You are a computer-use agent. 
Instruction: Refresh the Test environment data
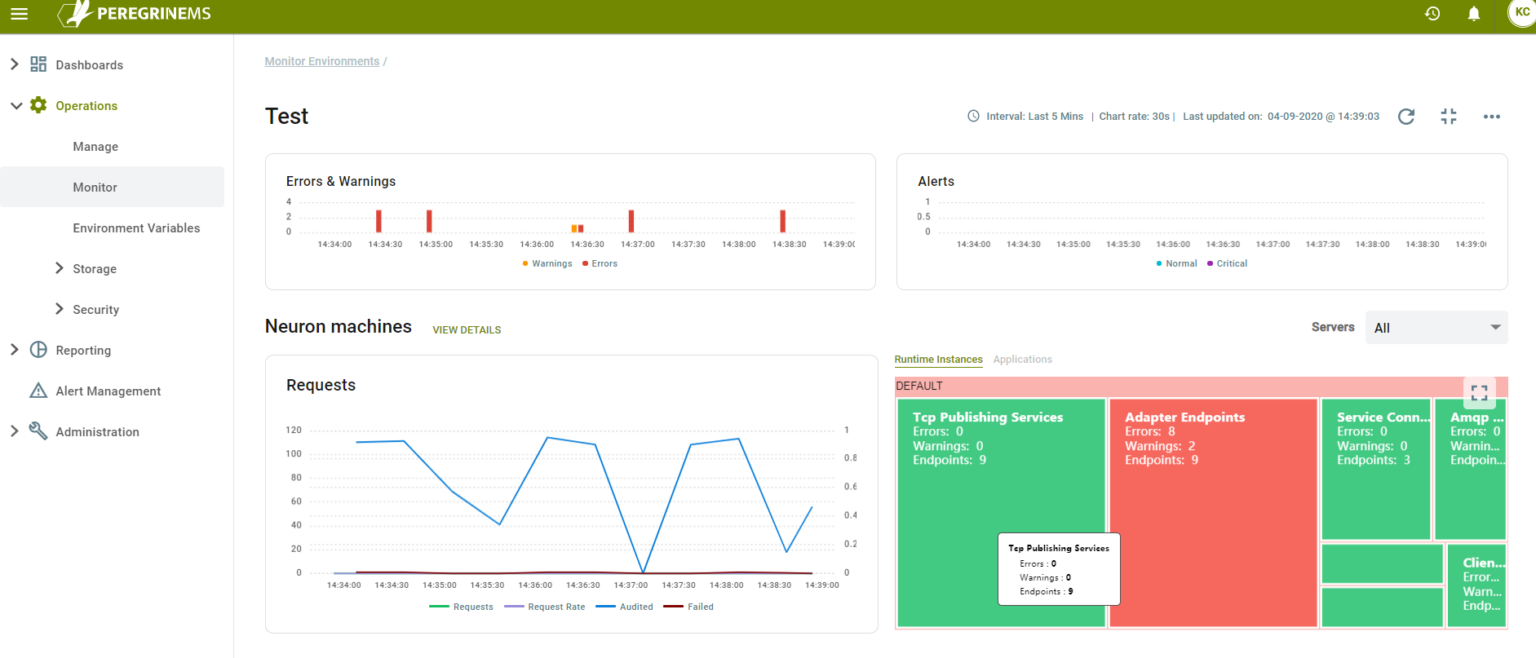point(1406,116)
